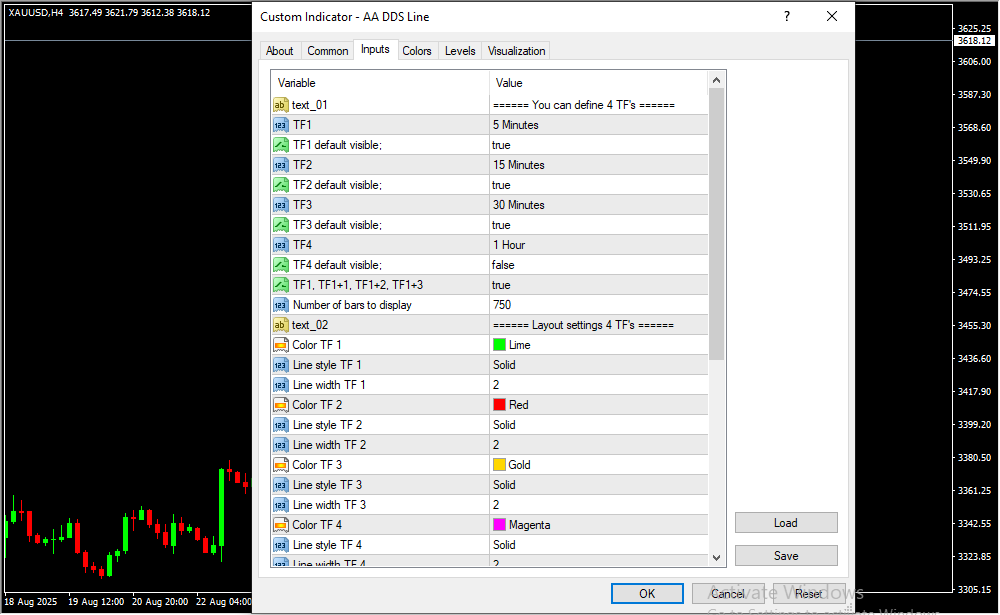Toggle the TF1, TF1+1, TF1+2, TF1+3 value

[x=597, y=285]
